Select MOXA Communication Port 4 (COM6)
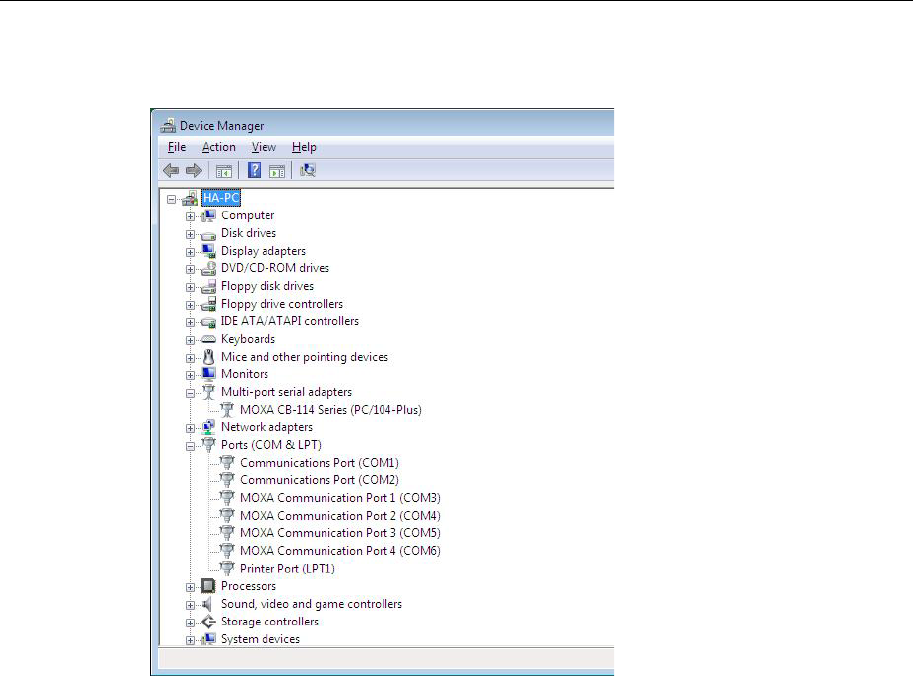The image size is (913, 676). point(340,551)
